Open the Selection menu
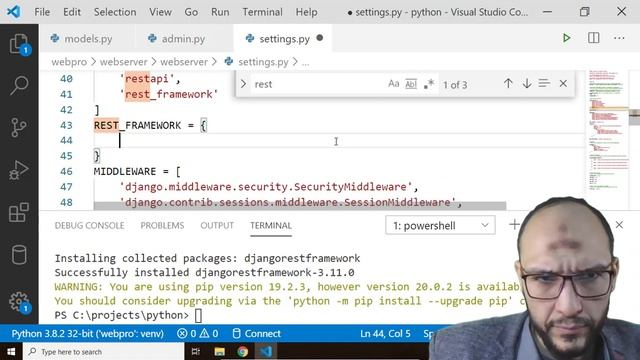640x360 pixels. pyautogui.click(x=115, y=12)
